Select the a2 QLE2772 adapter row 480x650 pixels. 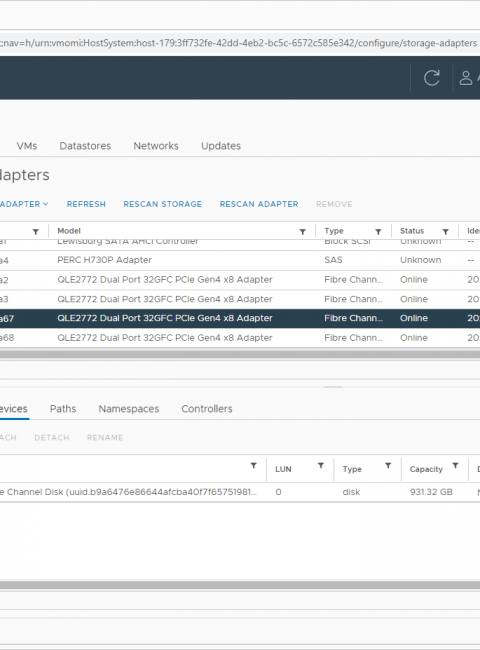tap(240, 279)
